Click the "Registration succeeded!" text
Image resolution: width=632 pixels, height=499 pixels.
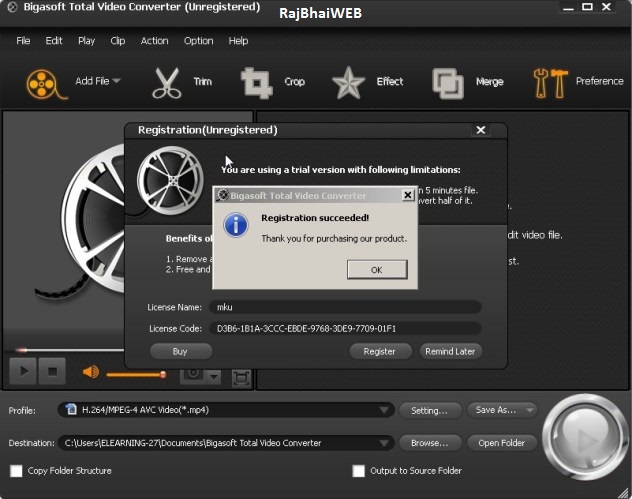tap(315, 218)
